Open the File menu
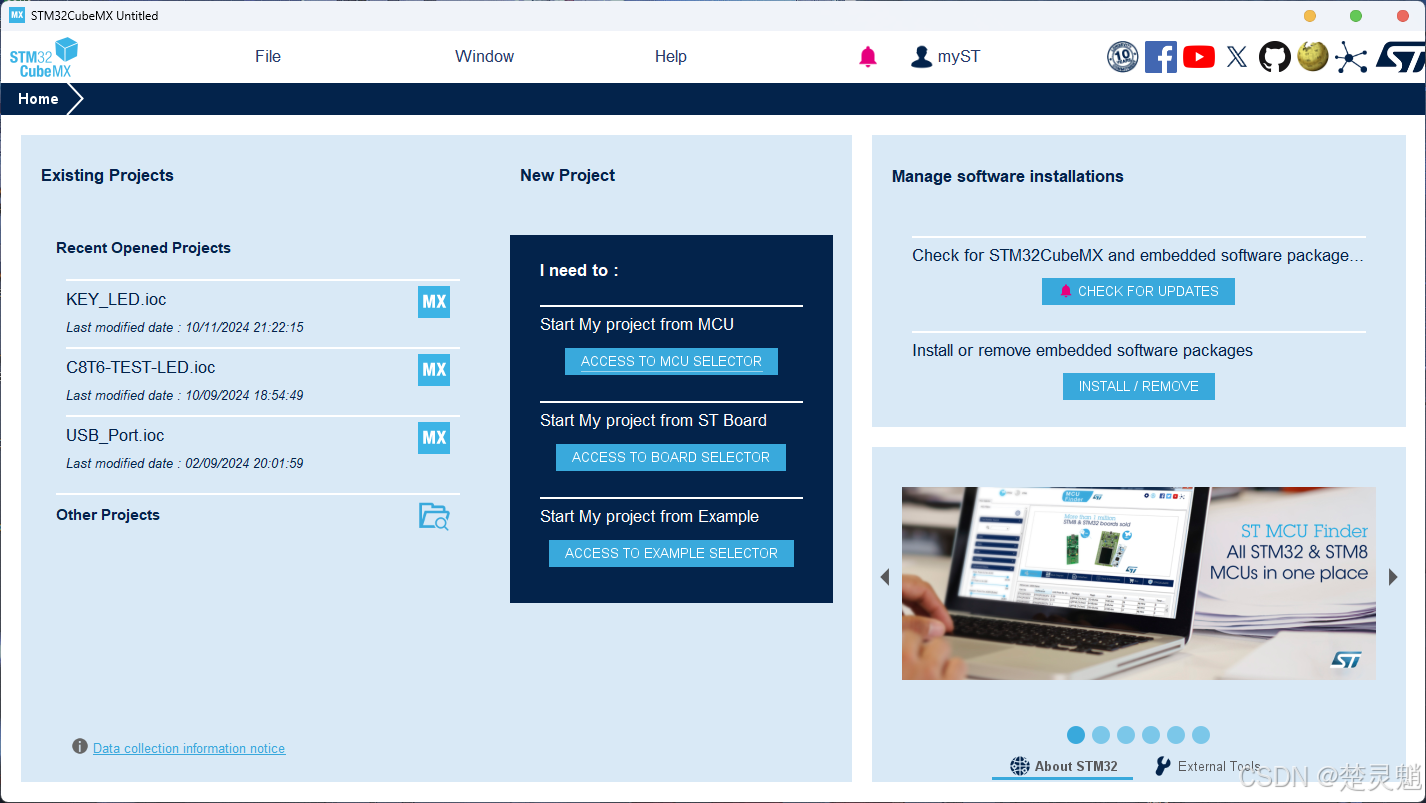 pos(268,57)
